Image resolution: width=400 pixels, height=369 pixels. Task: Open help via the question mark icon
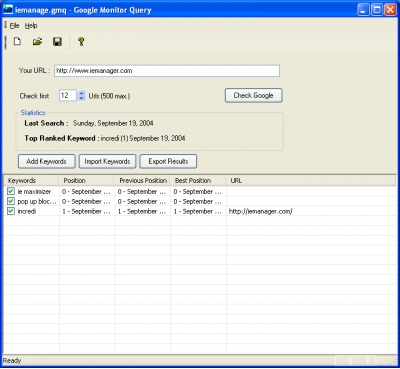pos(81,42)
